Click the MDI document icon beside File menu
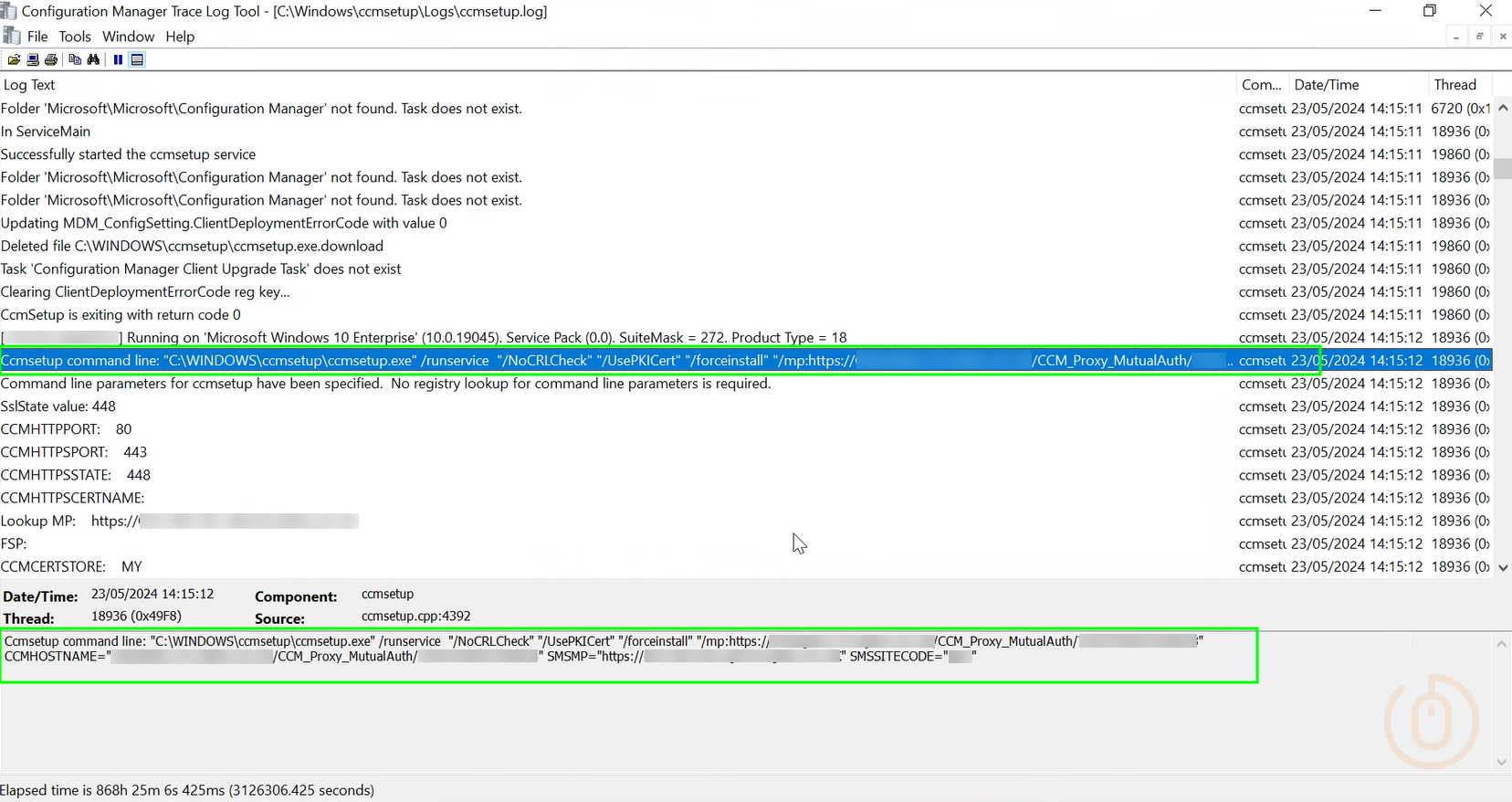The height and width of the screenshot is (802, 1512). coord(12,36)
